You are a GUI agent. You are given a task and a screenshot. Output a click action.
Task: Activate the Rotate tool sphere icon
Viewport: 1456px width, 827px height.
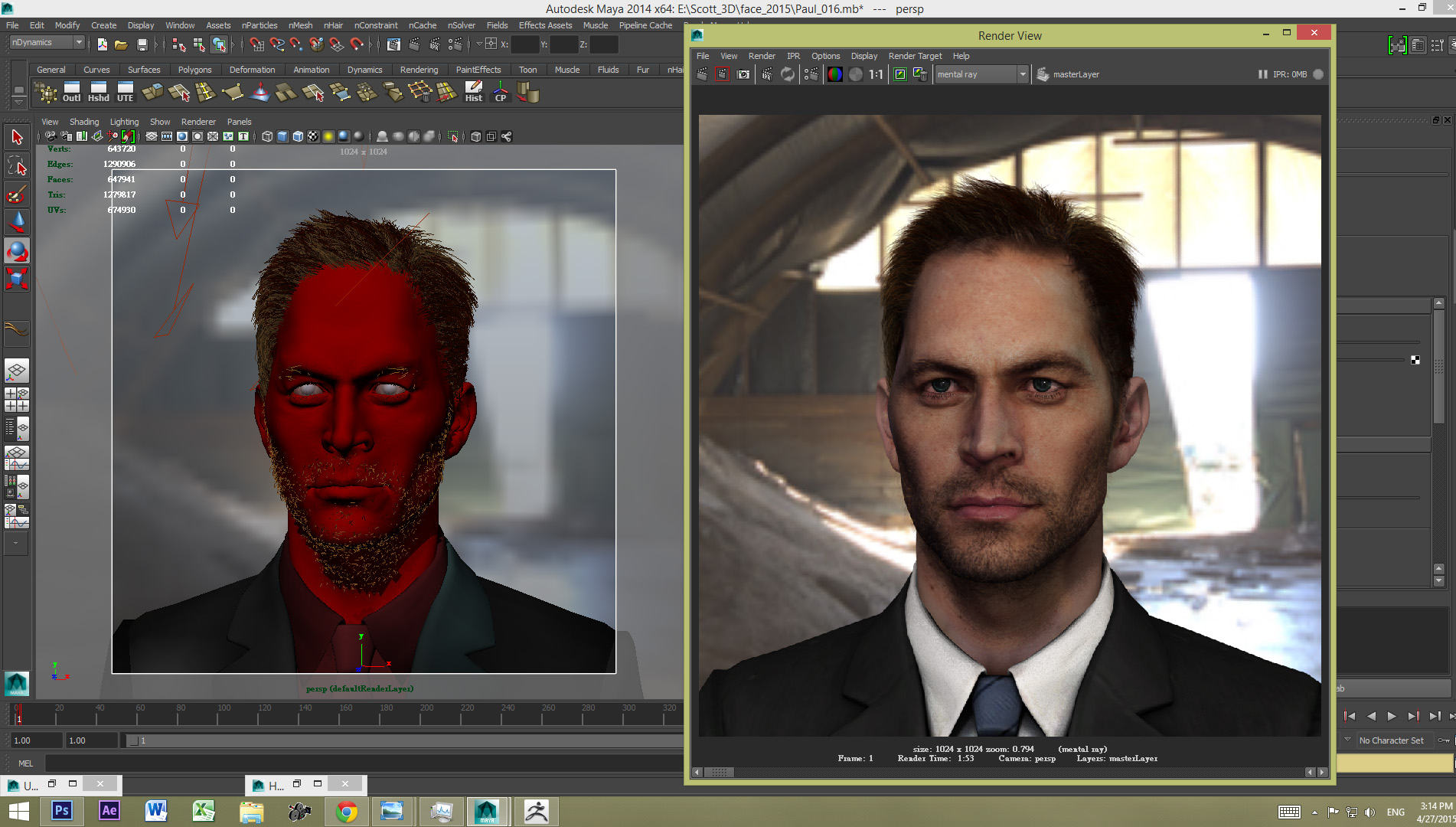(x=17, y=251)
